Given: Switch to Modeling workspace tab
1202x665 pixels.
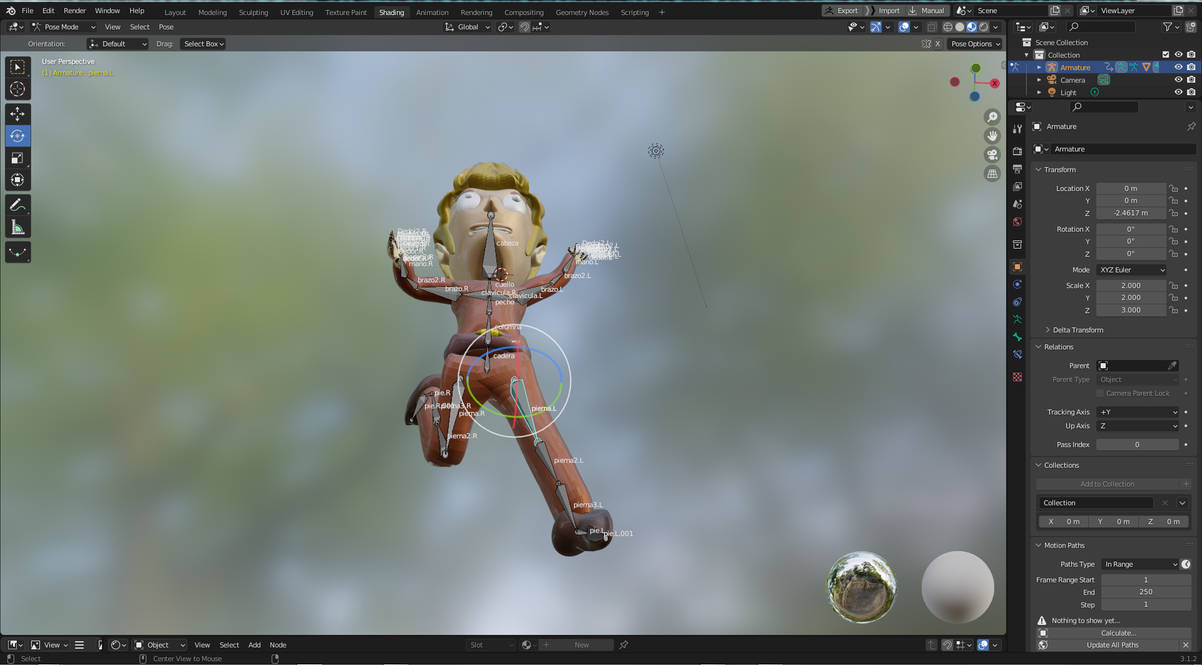Looking at the screenshot, I should tap(212, 12).
